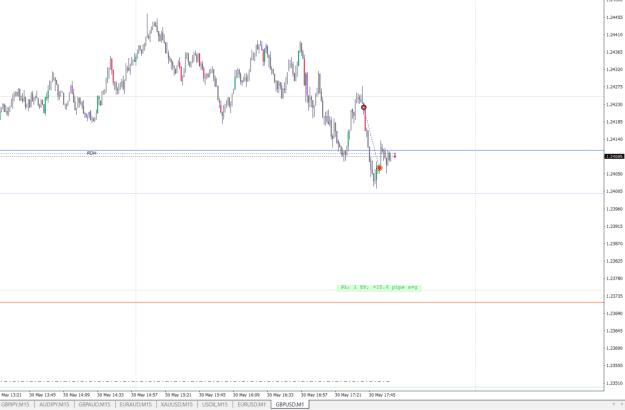Image resolution: width=625 pixels, height=410 pixels.
Task: Click the 1.24455 price scale label
Action: (x=614, y=17)
